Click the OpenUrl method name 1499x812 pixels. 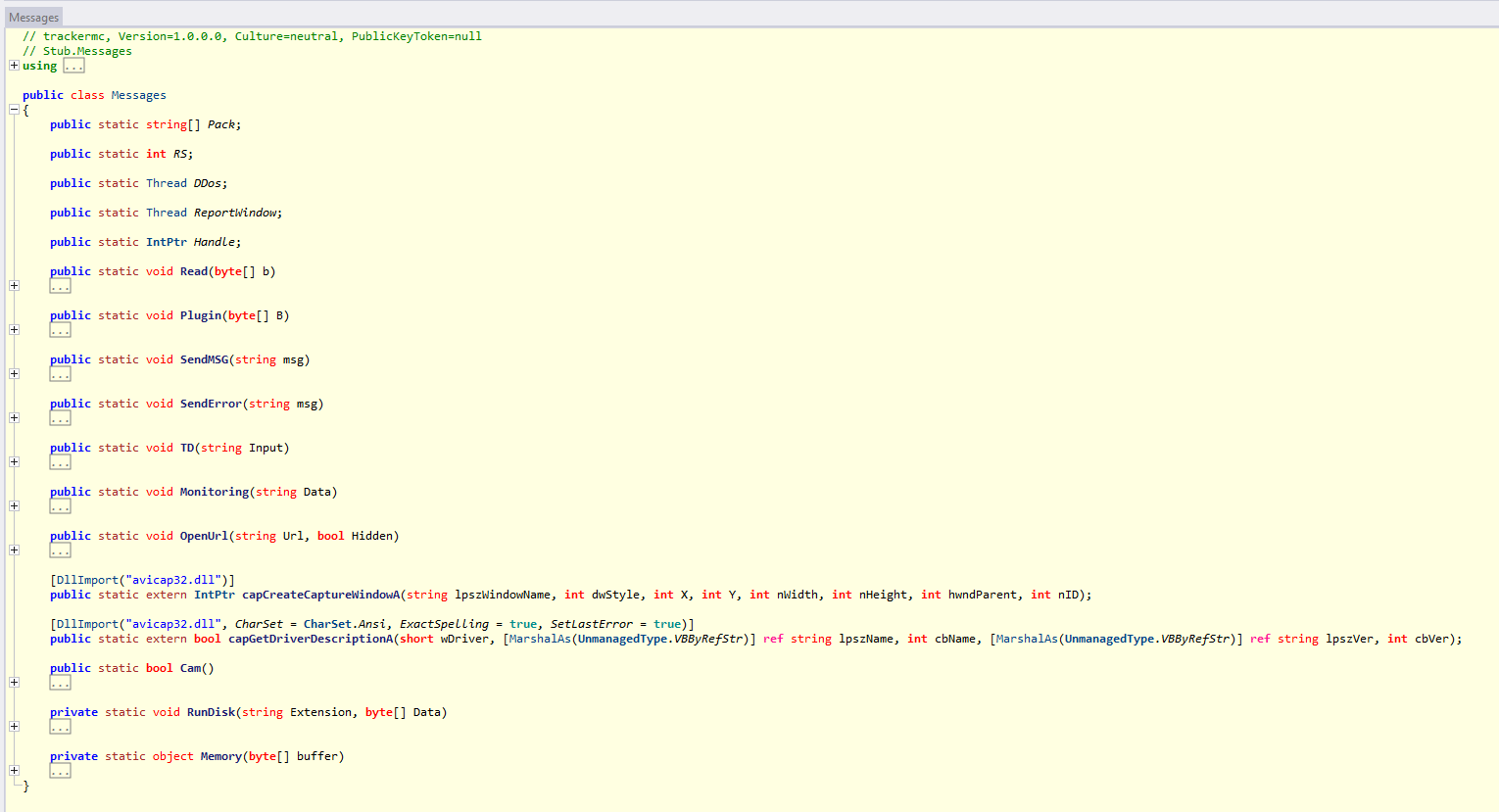[x=204, y=536]
